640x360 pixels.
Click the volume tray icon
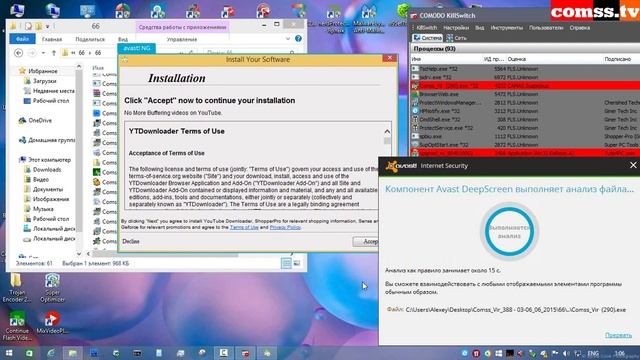click(566, 353)
